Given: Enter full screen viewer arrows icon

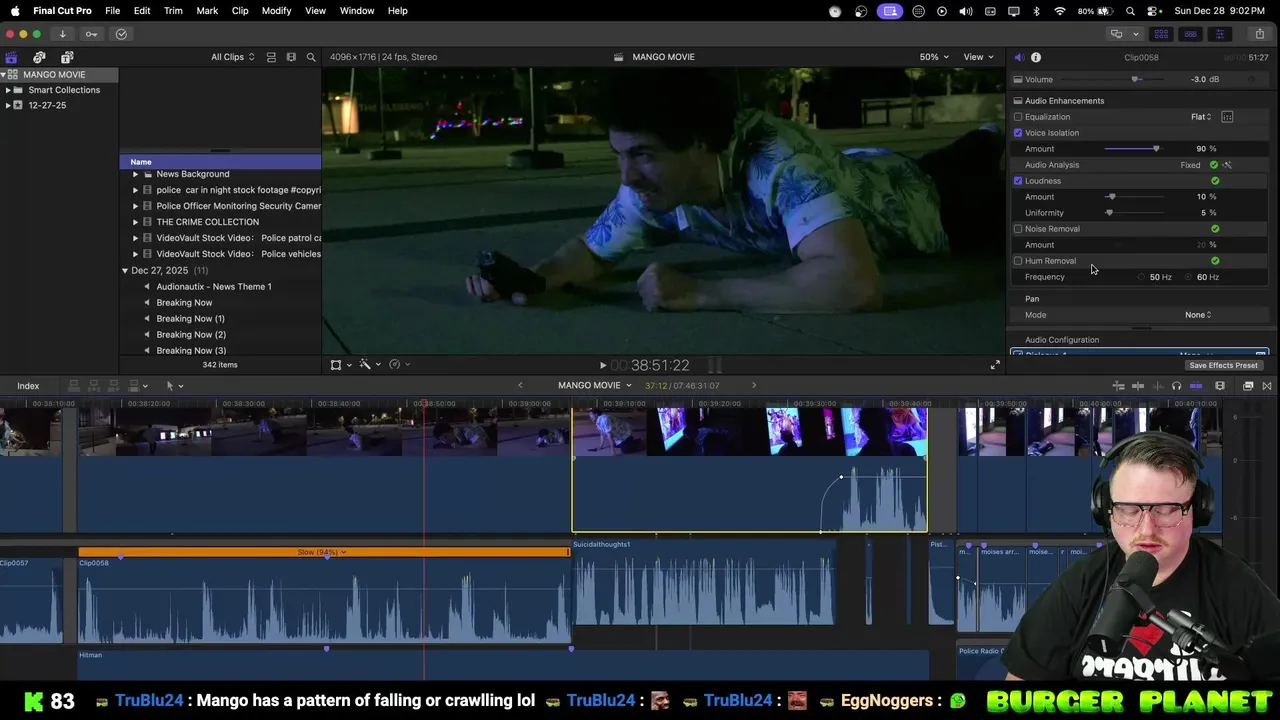Looking at the screenshot, I should [x=995, y=365].
